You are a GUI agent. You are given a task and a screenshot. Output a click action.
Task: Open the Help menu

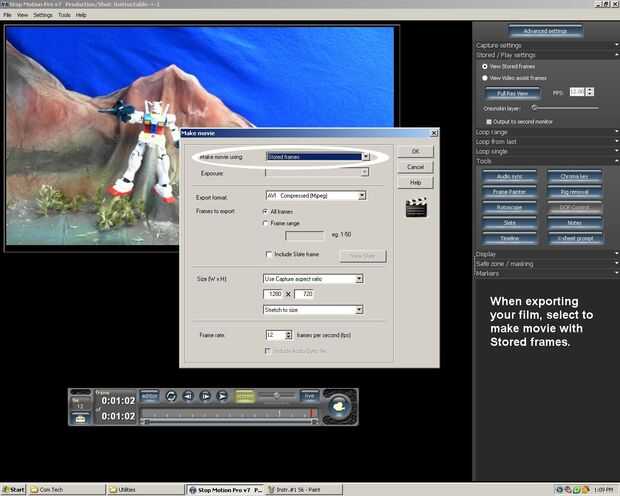(x=81, y=15)
